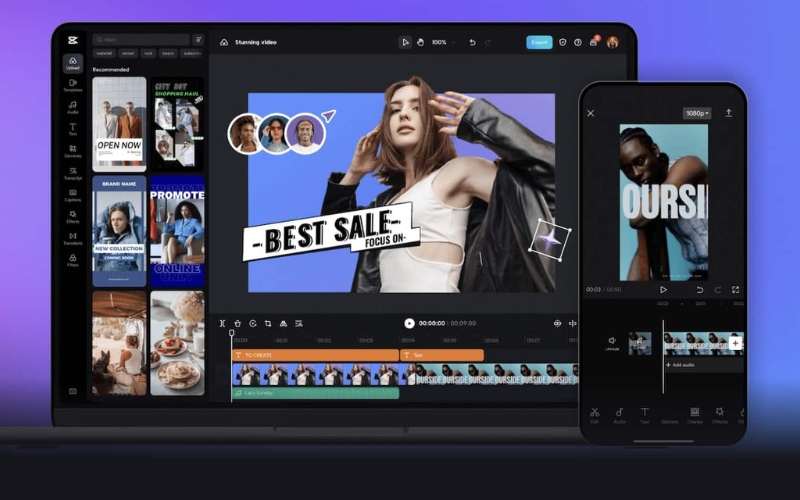Open the Text panel in laptop sidebar
This screenshot has height=500, width=800.
tap(72, 129)
